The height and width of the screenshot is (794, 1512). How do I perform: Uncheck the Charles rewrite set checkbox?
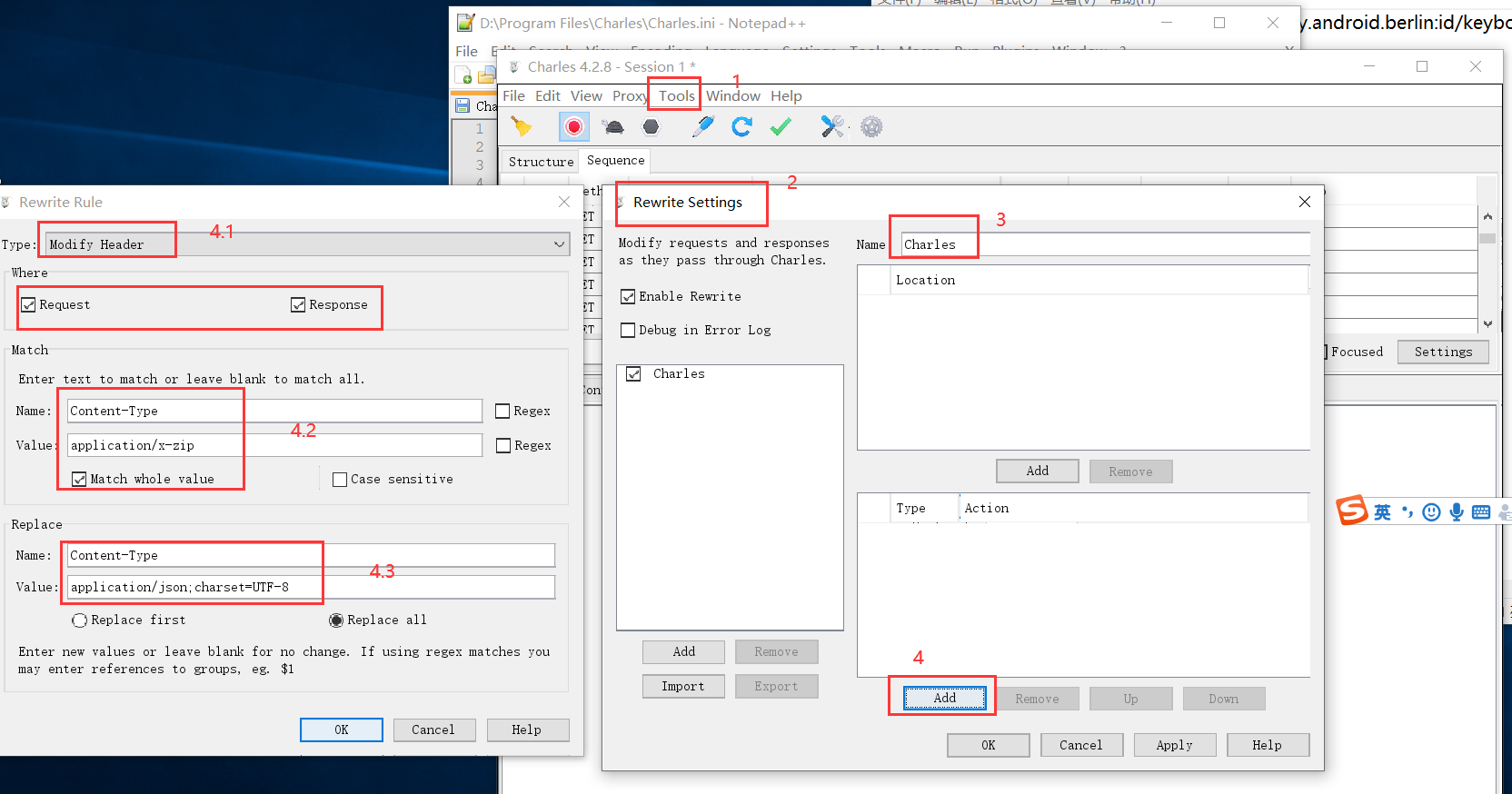tap(633, 374)
